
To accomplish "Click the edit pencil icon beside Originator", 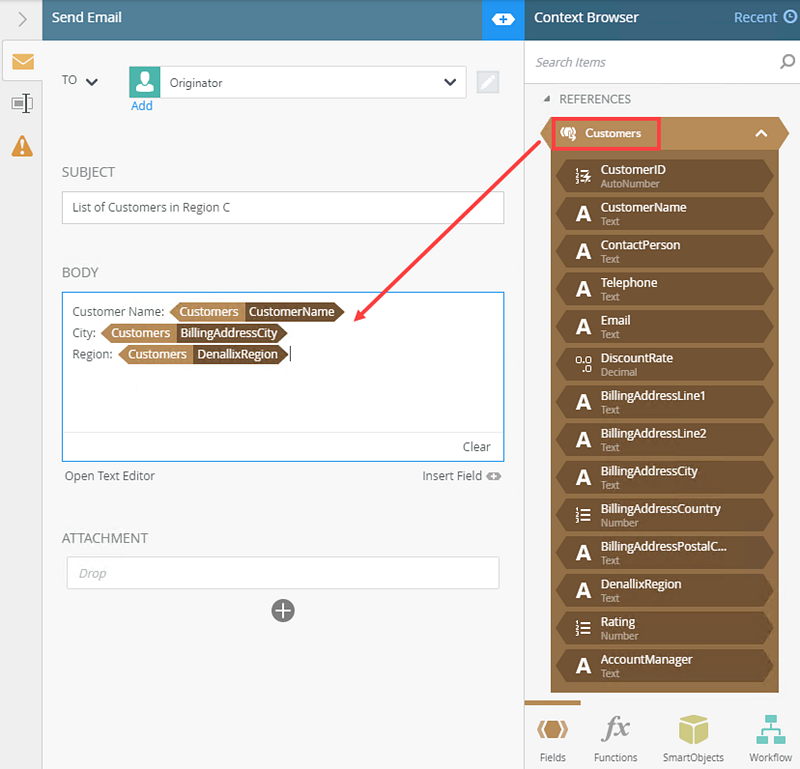I will click(x=487, y=82).
